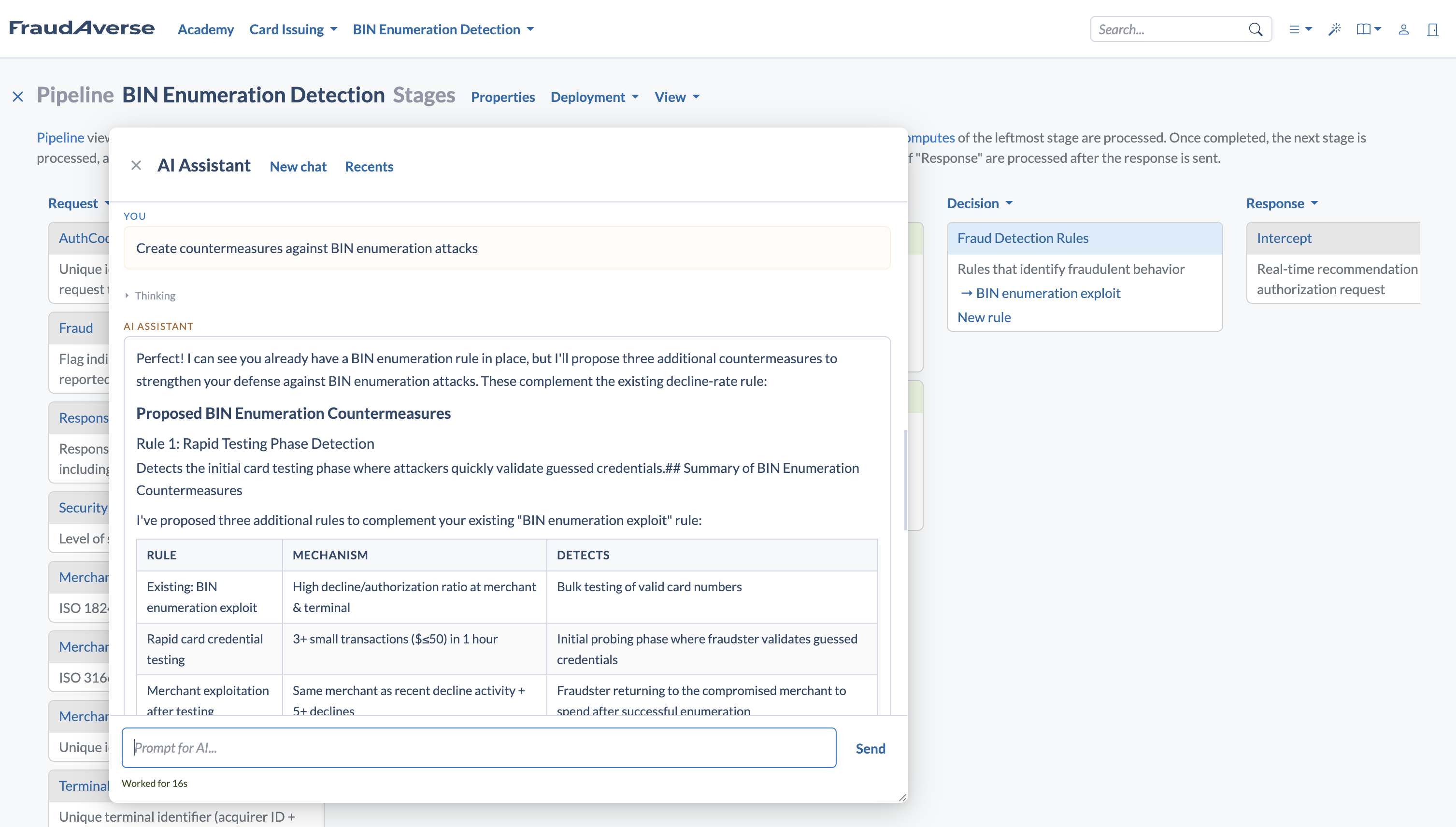Viewport: 1456px width, 827px height.
Task: Open Recents chats
Action: (369, 167)
